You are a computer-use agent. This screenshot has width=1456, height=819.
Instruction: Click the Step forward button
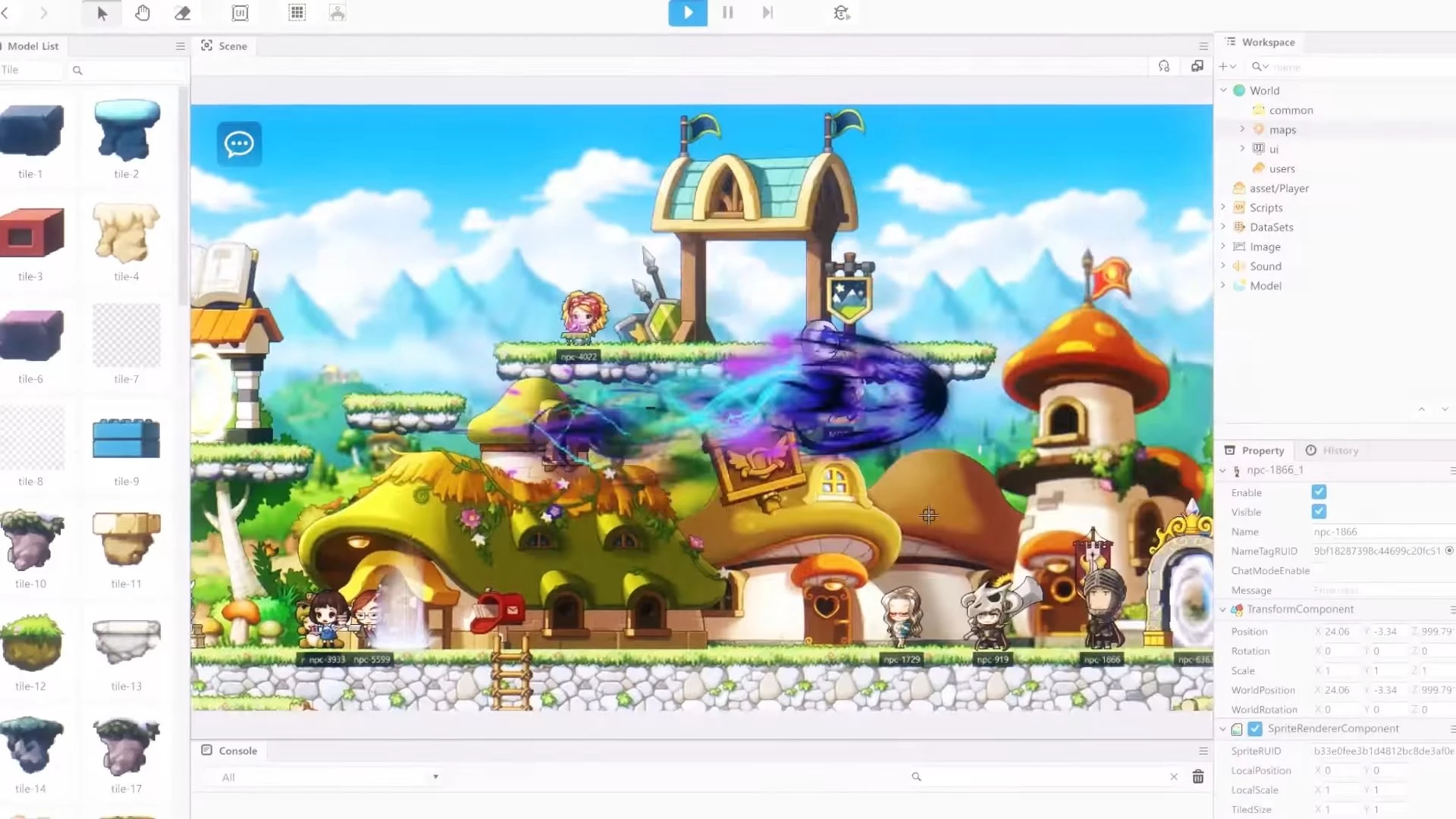pyautogui.click(x=767, y=13)
